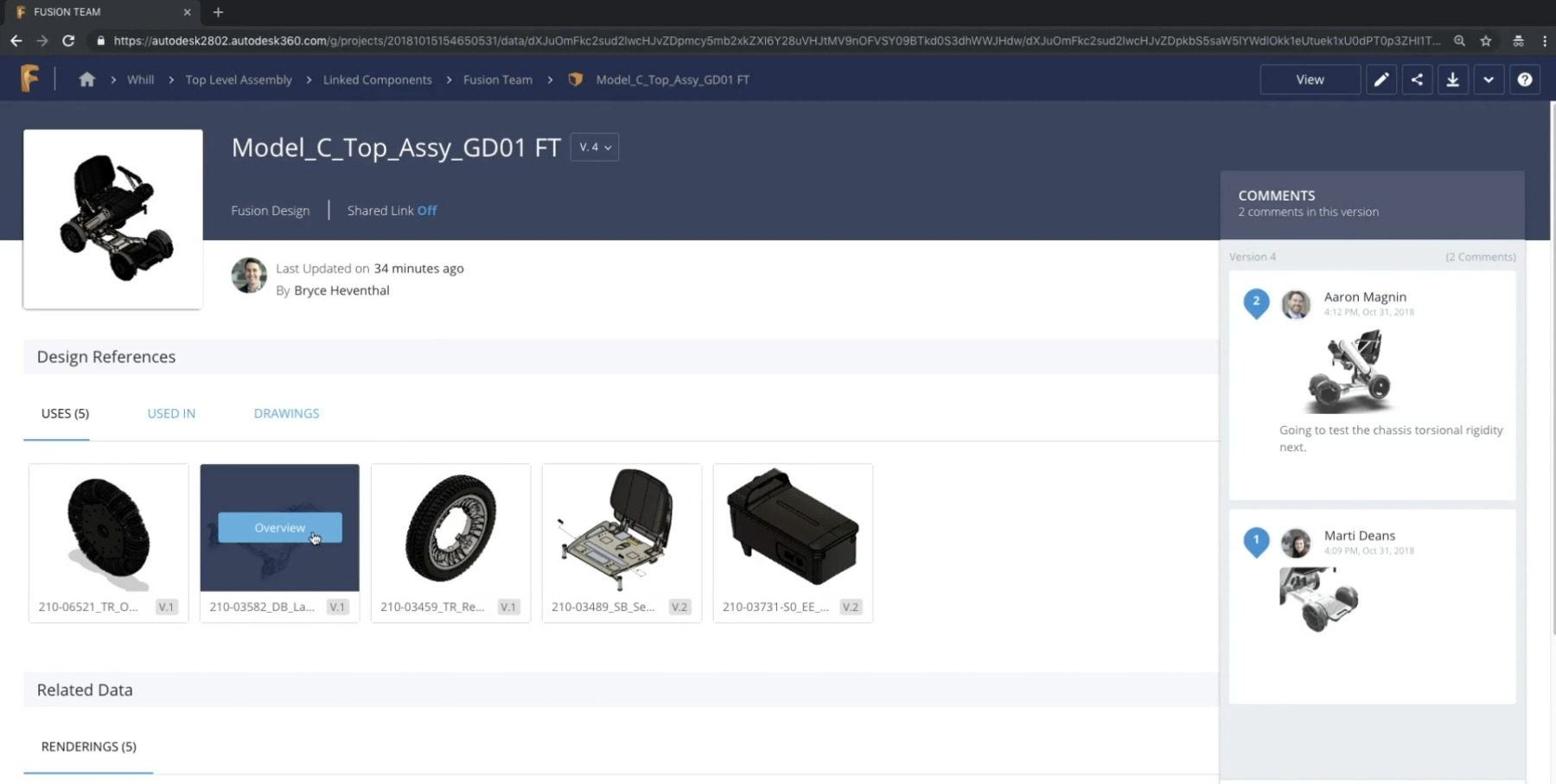
Task: Open the more actions chevron dropdown
Action: [x=1489, y=80]
